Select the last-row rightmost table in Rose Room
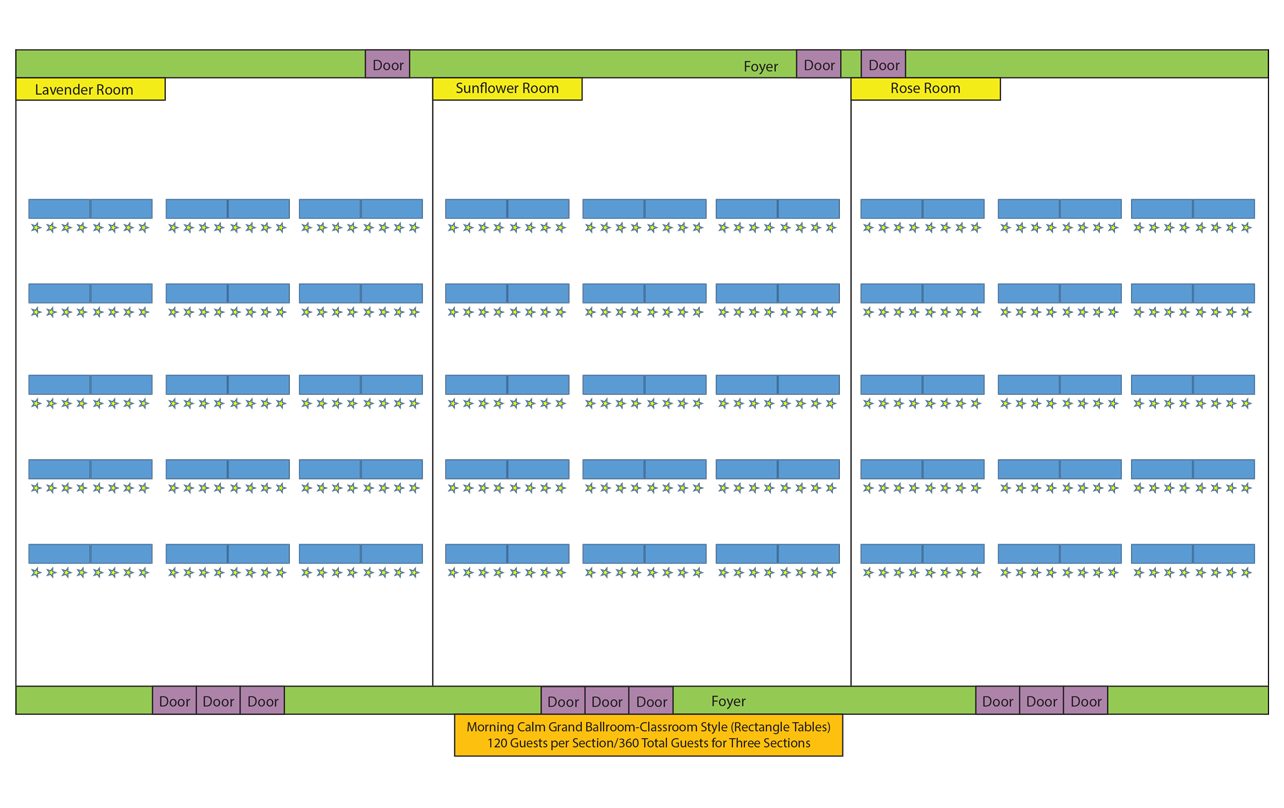 pos(1193,553)
